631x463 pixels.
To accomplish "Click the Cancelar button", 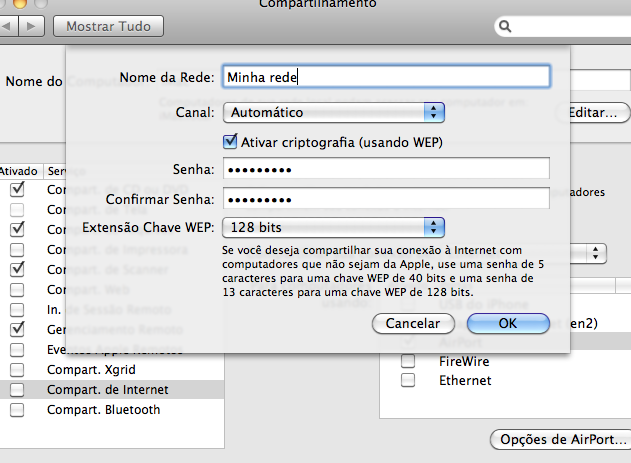I will tap(413, 324).
